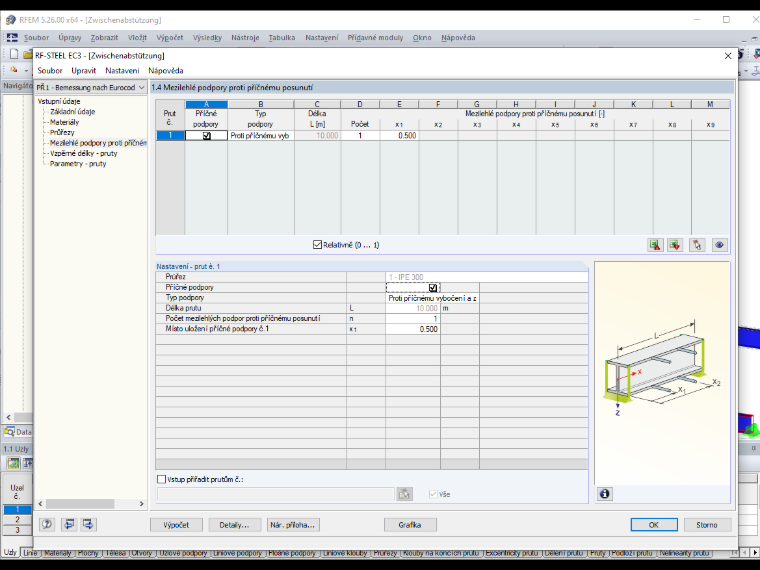This screenshot has width=760, height=570.
Task: Open the Přídavné moduly menu
Action: [x=375, y=37]
